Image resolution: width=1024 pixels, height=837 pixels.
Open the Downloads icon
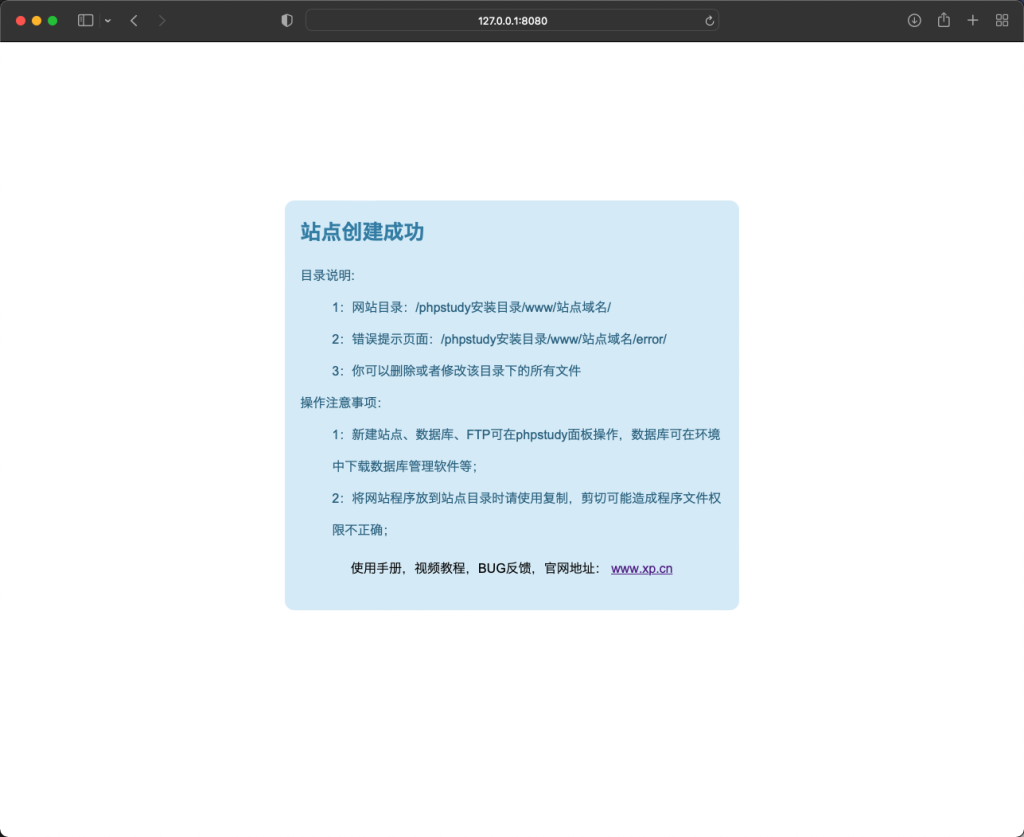914,20
